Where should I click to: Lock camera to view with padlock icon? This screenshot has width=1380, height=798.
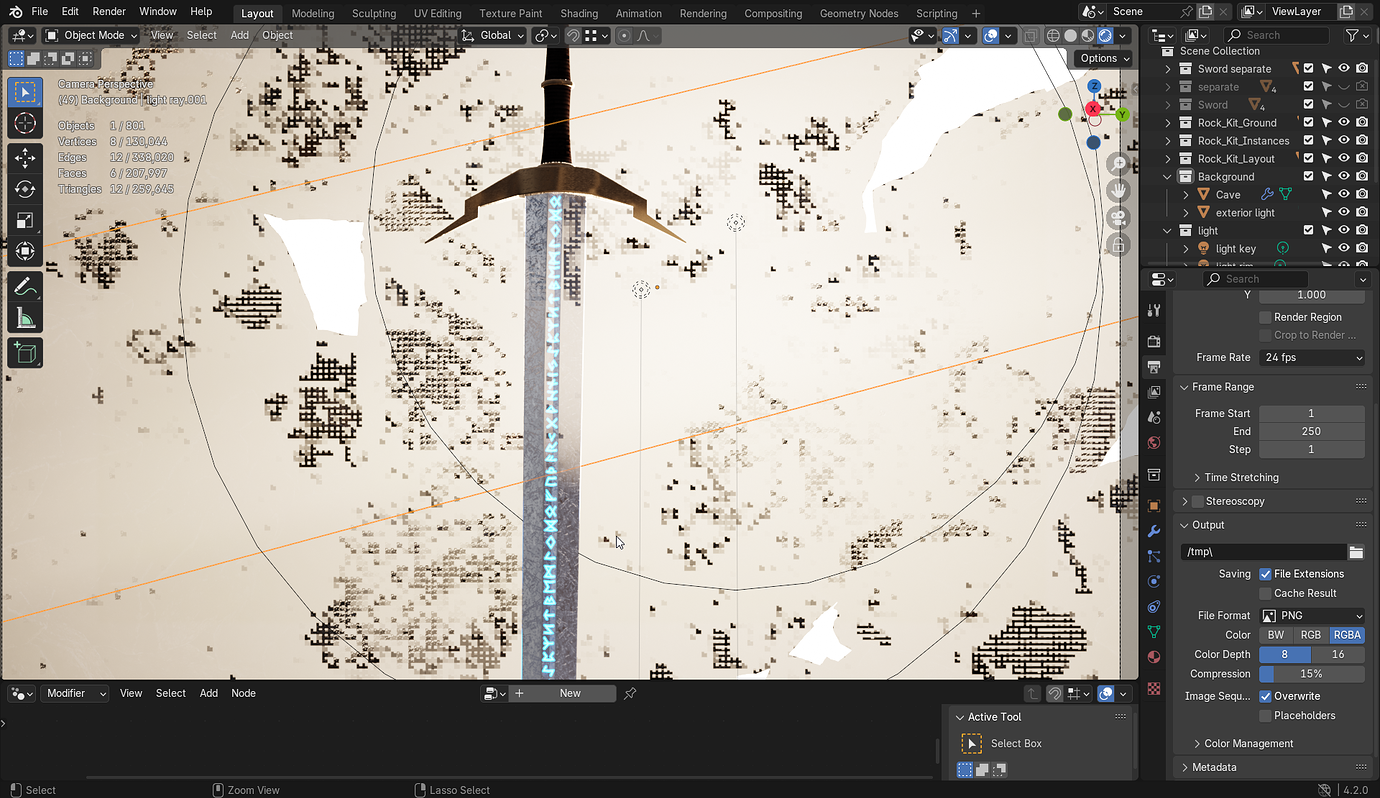[1119, 244]
